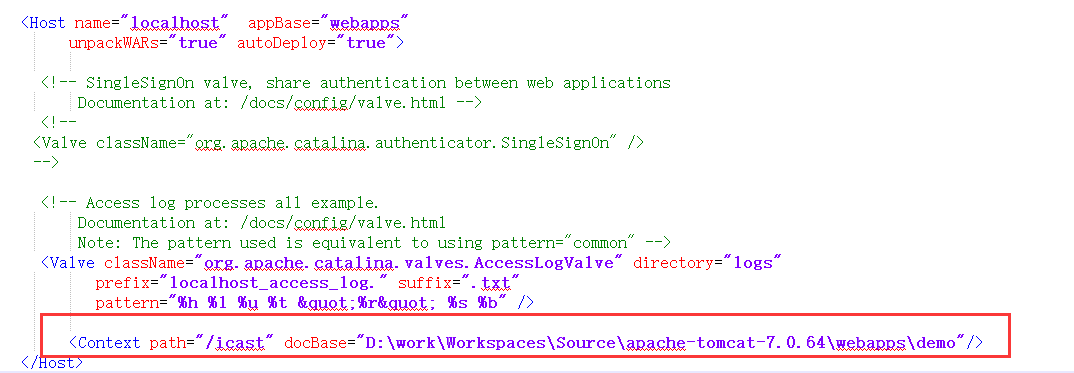Click the "Access log processes all example." comment
Image resolution: width=1074 pixels, height=373 pixels.
pos(209,203)
